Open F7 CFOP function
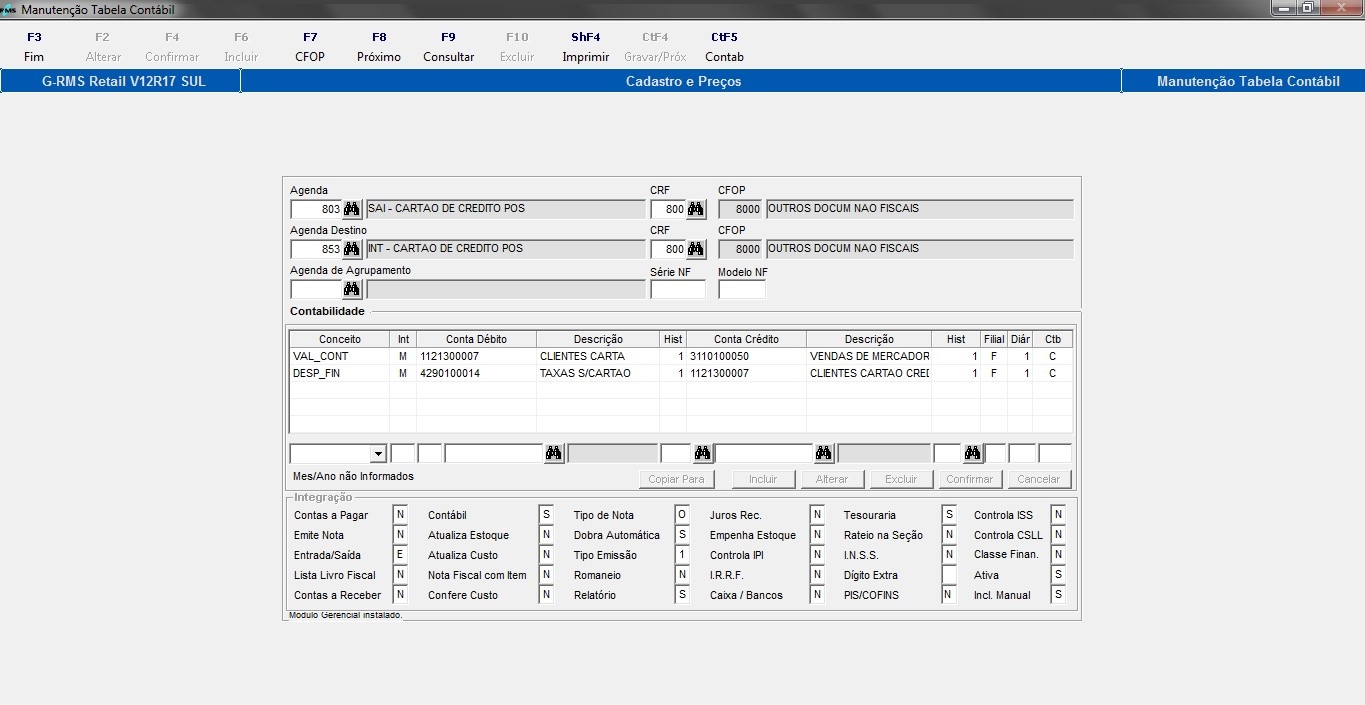This screenshot has width=1365, height=705. click(310, 47)
